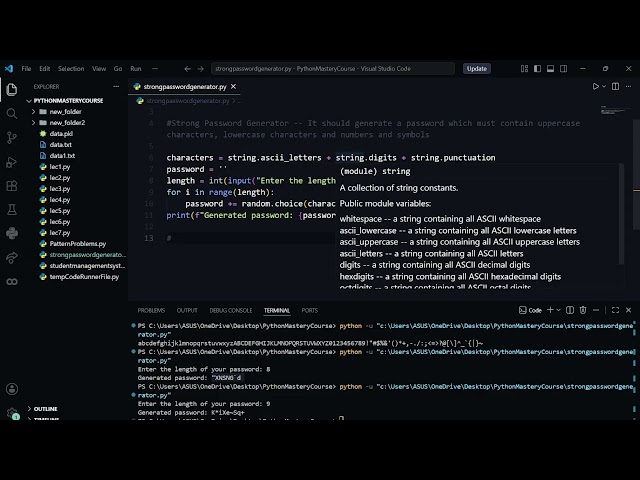
Task: Open the Go menu
Action: pyautogui.click(x=118, y=69)
